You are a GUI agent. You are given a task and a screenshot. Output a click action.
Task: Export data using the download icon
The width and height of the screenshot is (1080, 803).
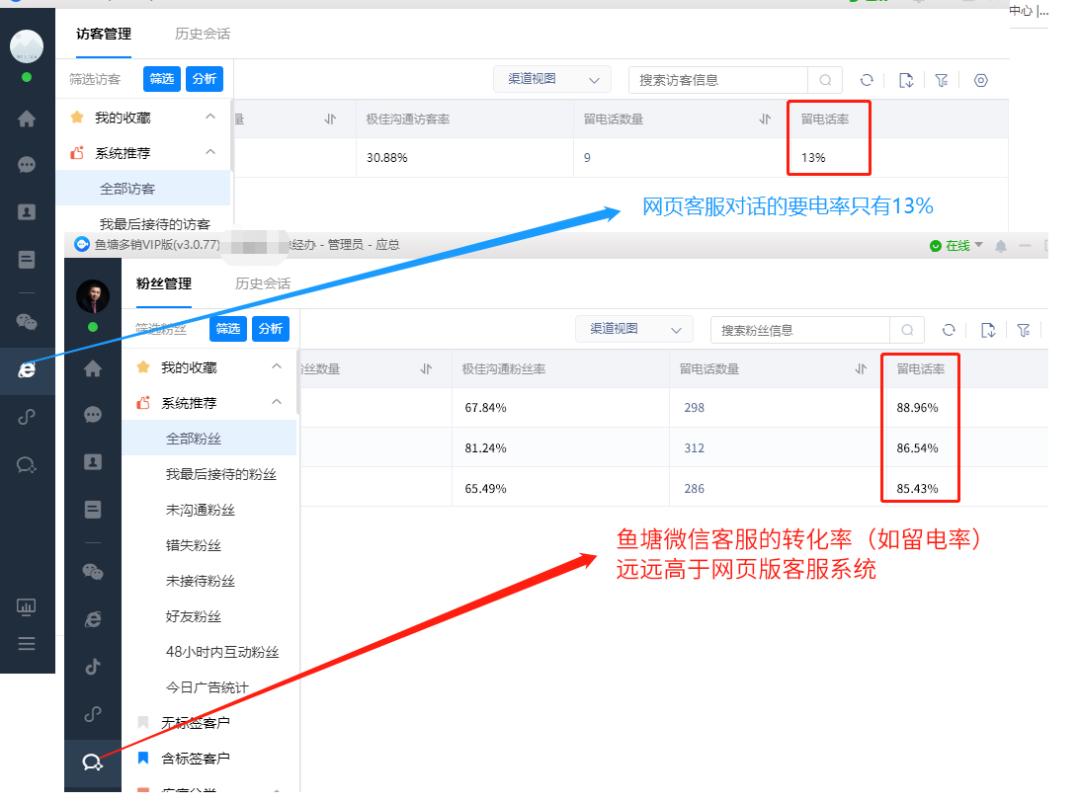coord(988,331)
